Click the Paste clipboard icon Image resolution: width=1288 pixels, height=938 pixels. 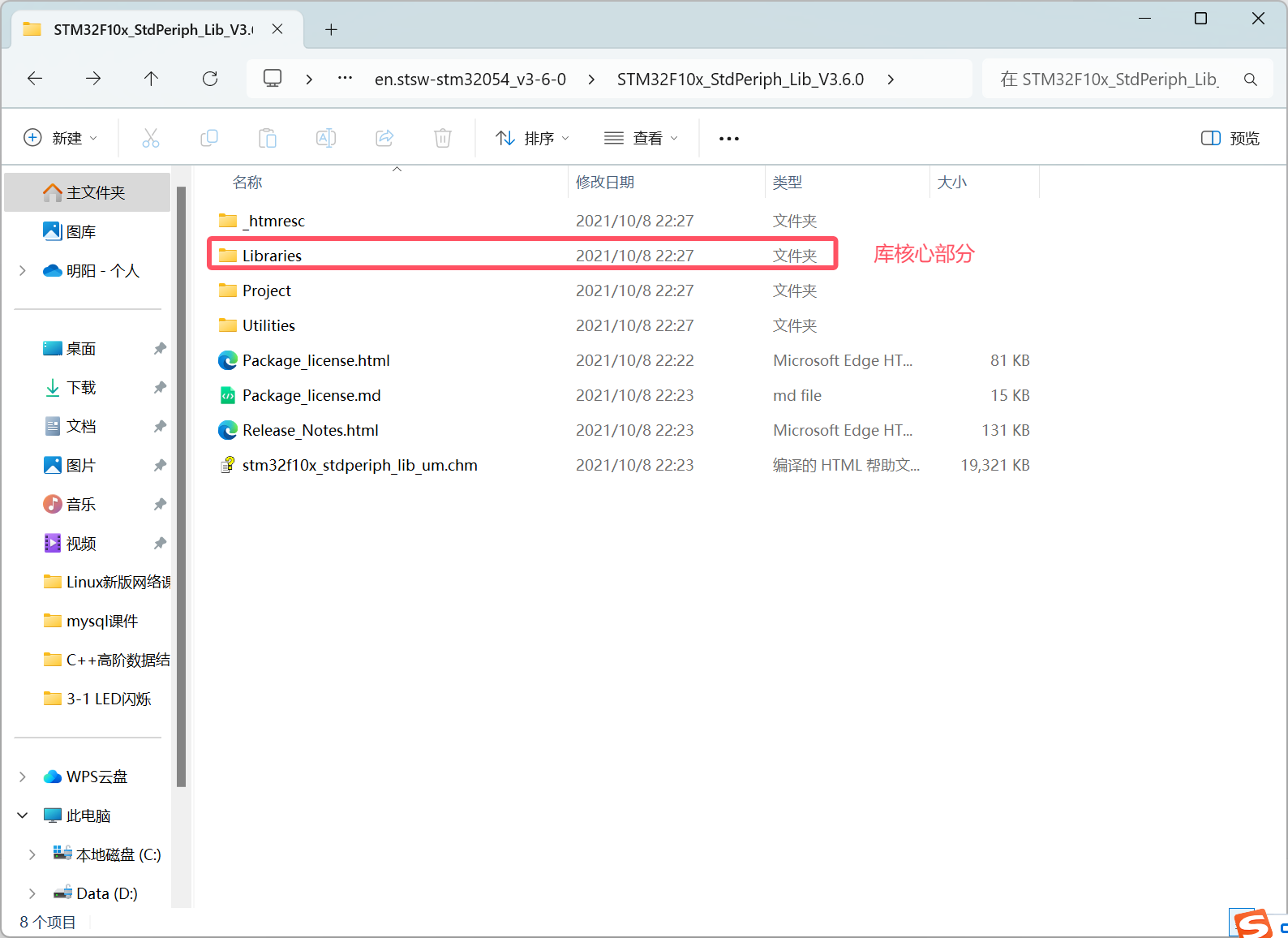(x=268, y=138)
